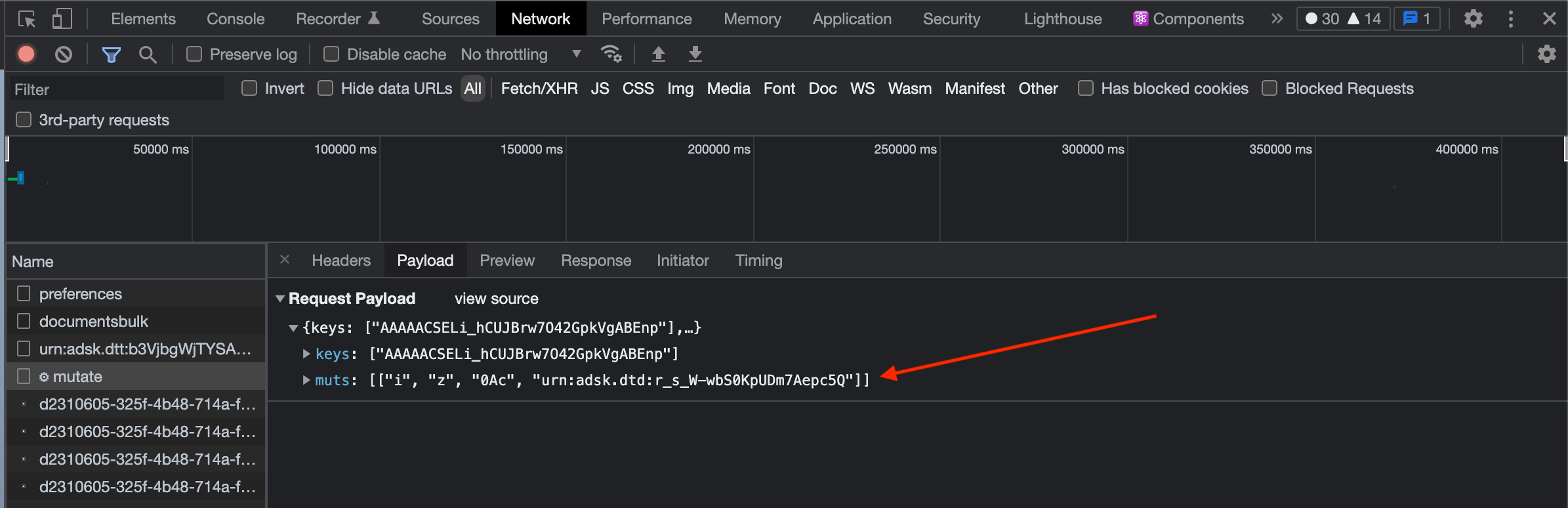The image size is (1568, 508).
Task: Filter requests by WS
Action: point(862,88)
